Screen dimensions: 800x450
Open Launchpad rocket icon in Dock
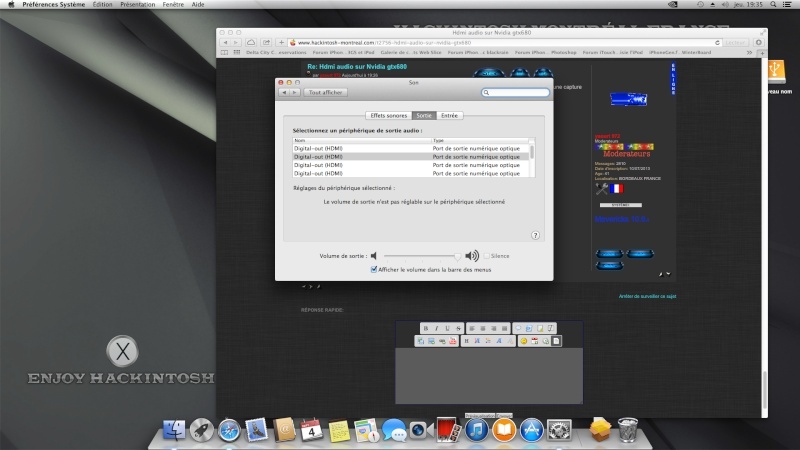tap(202, 430)
